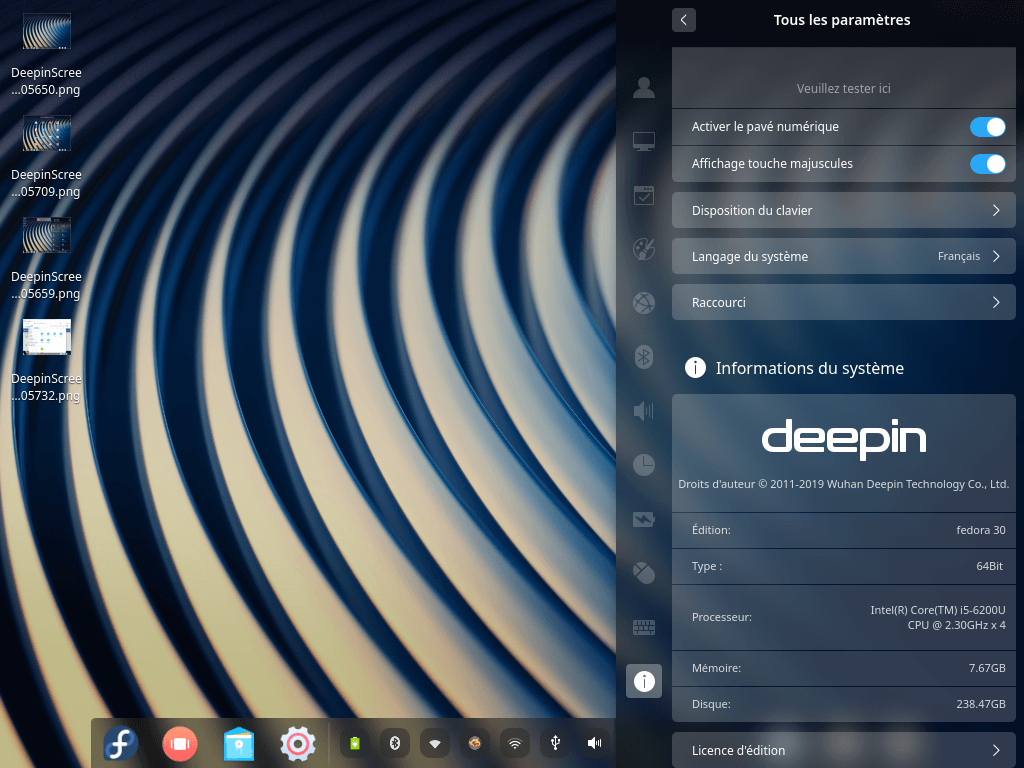Click the 'Informations du système' heading
1024x768 pixels.
(809, 368)
